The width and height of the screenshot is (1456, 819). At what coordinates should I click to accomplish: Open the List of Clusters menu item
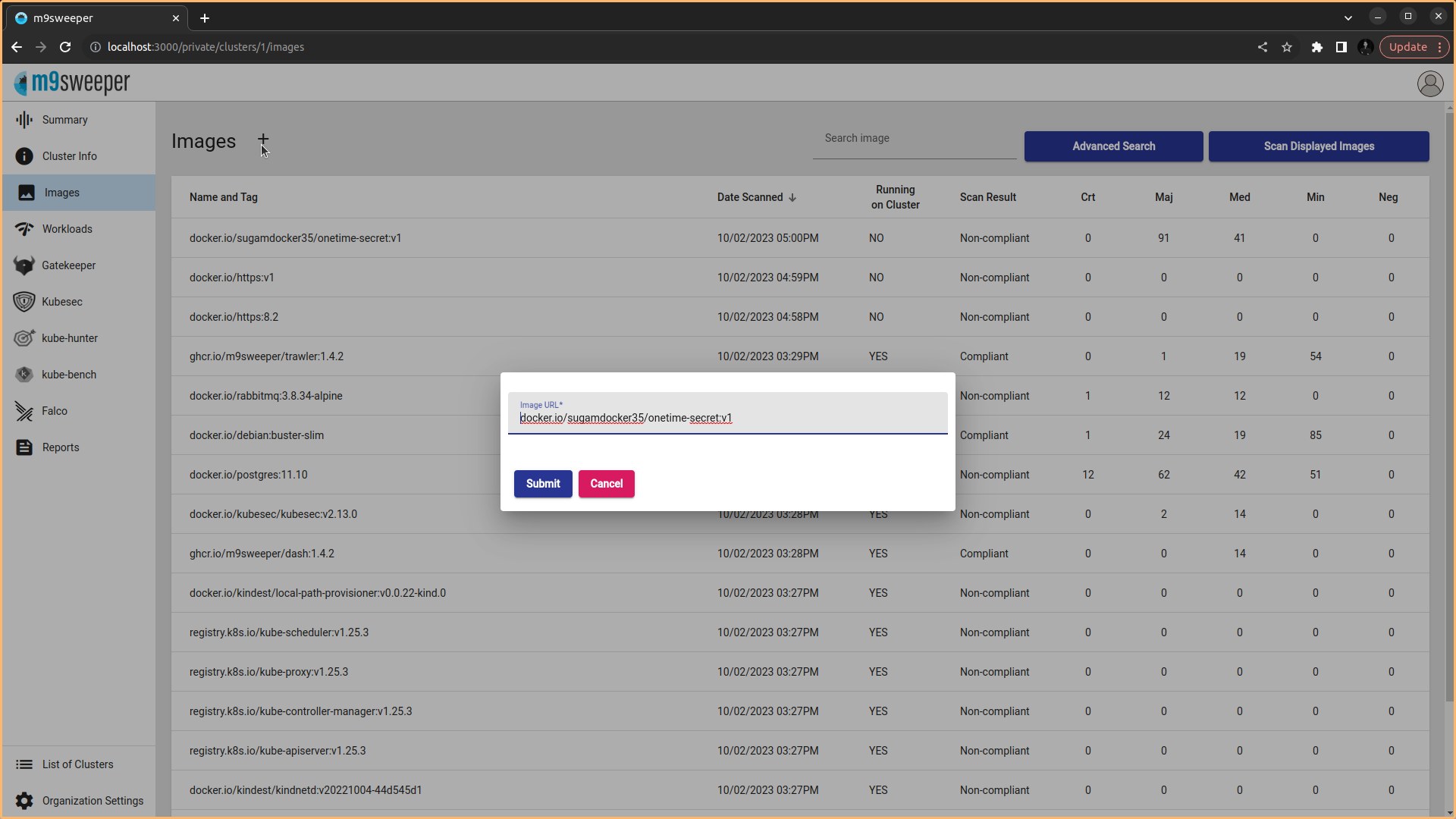77,764
